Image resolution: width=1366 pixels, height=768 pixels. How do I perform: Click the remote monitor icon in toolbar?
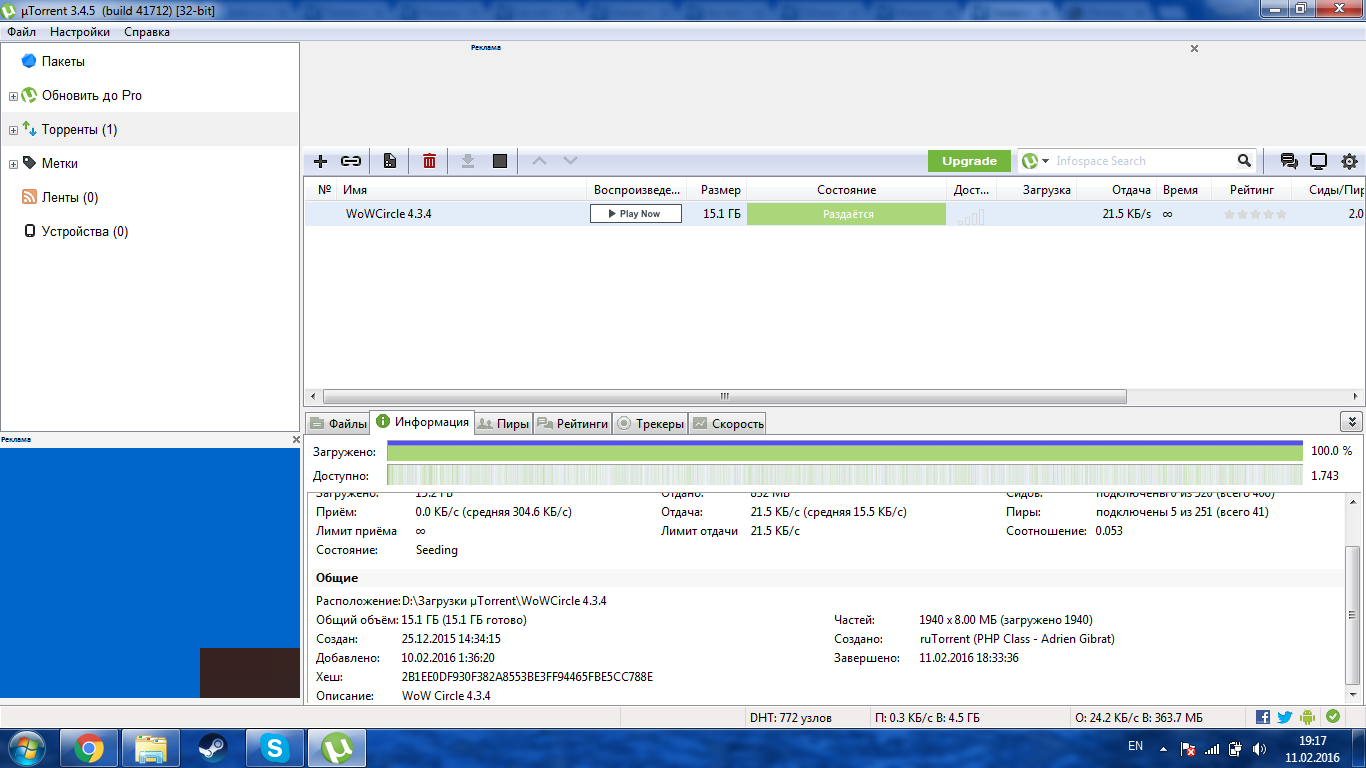coord(1319,161)
